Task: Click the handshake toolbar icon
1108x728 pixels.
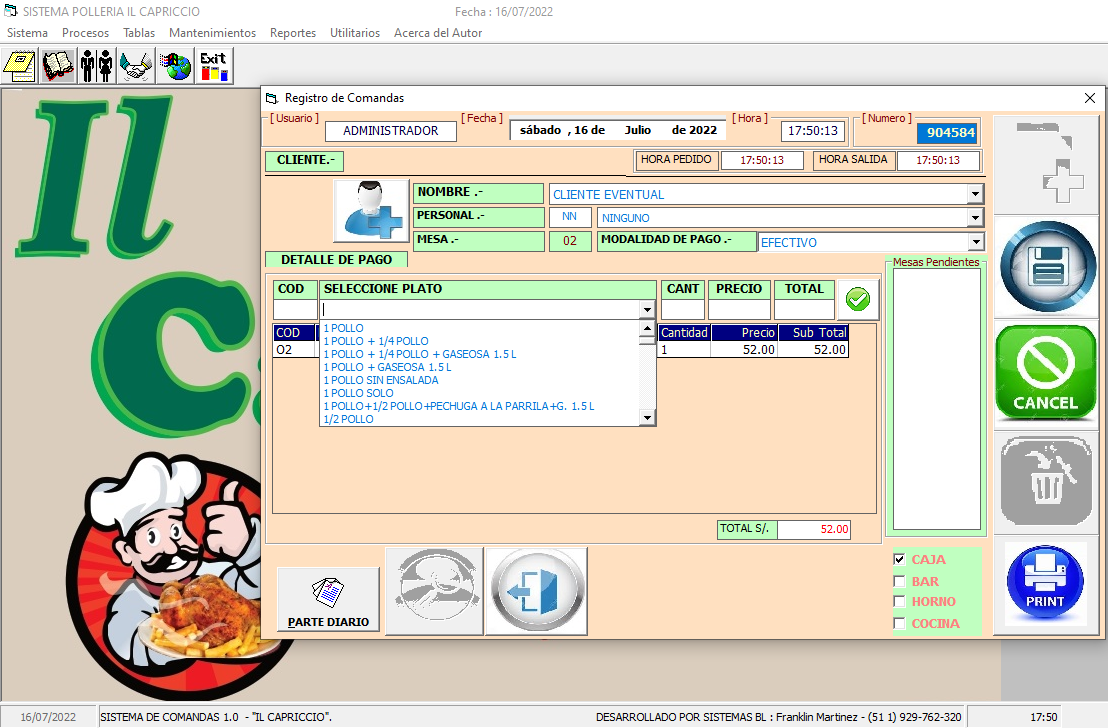Action: [136, 66]
